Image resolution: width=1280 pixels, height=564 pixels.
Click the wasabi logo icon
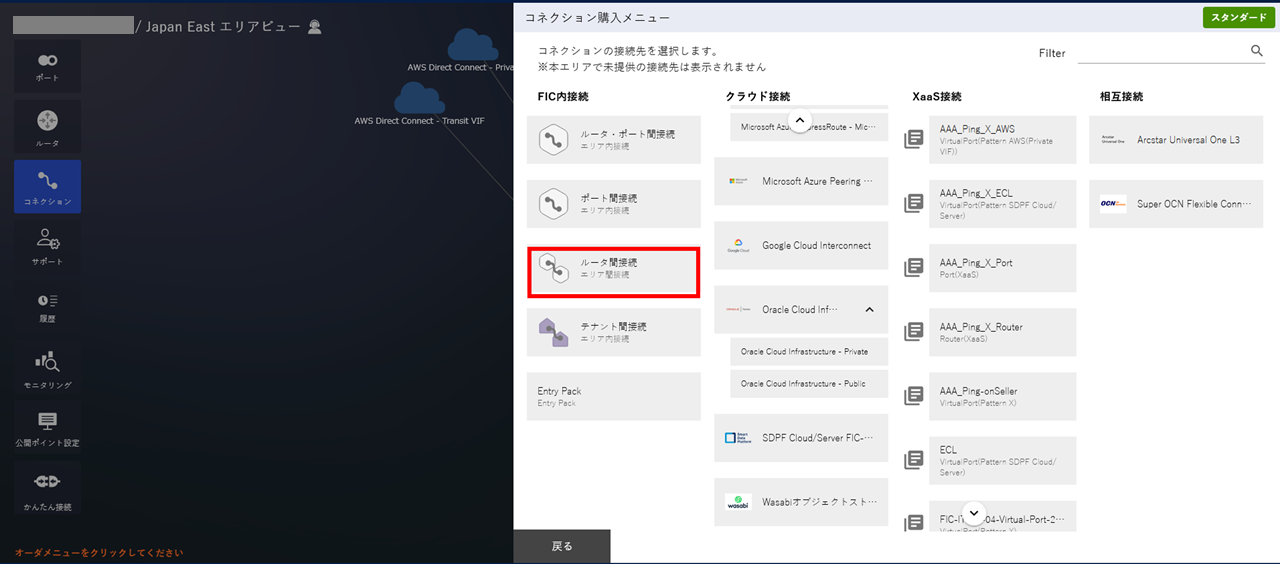pos(739,502)
